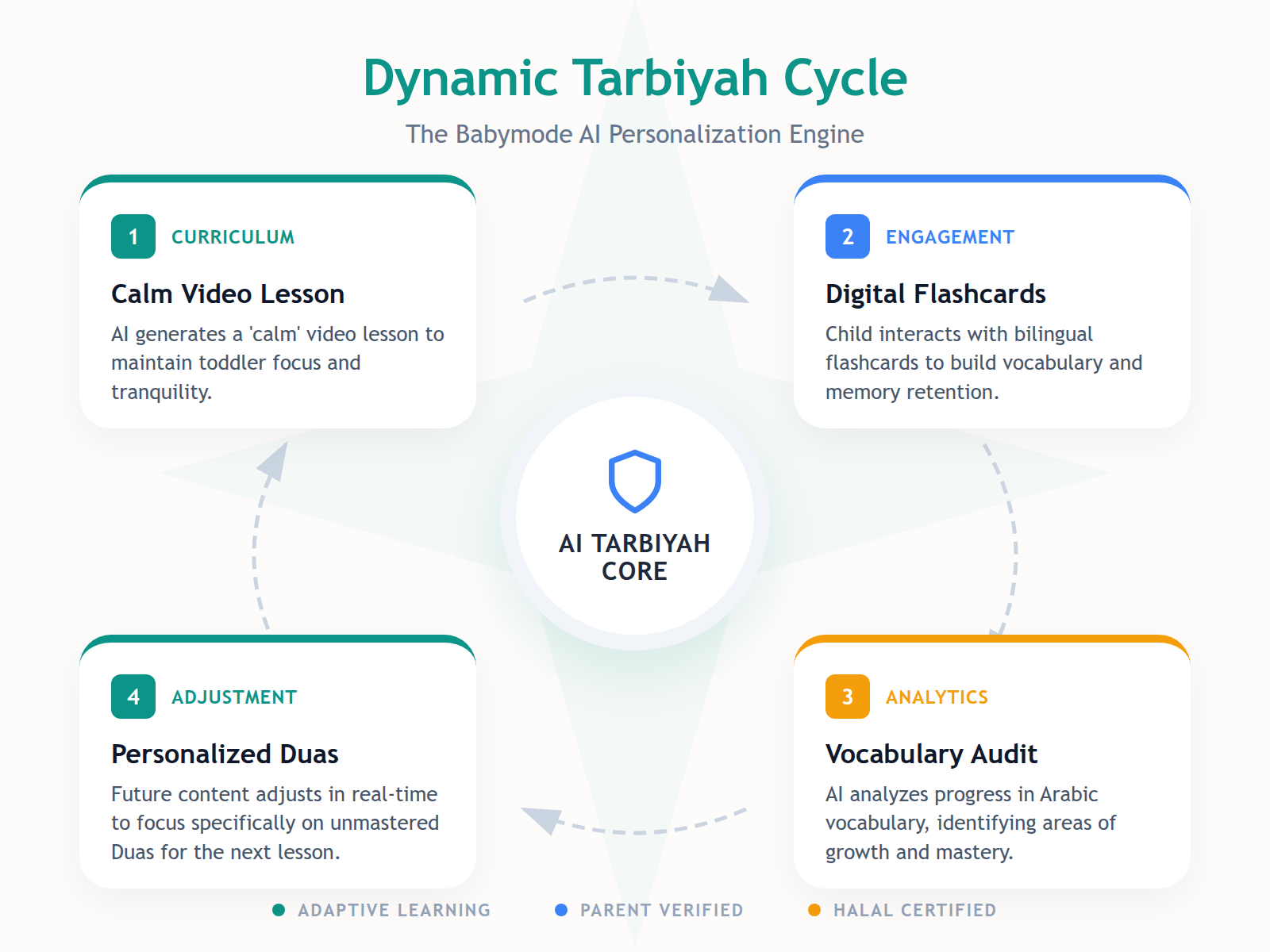Click the orange number 3 Analytics badge
This screenshot has height=952, width=1270.
tap(848, 697)
